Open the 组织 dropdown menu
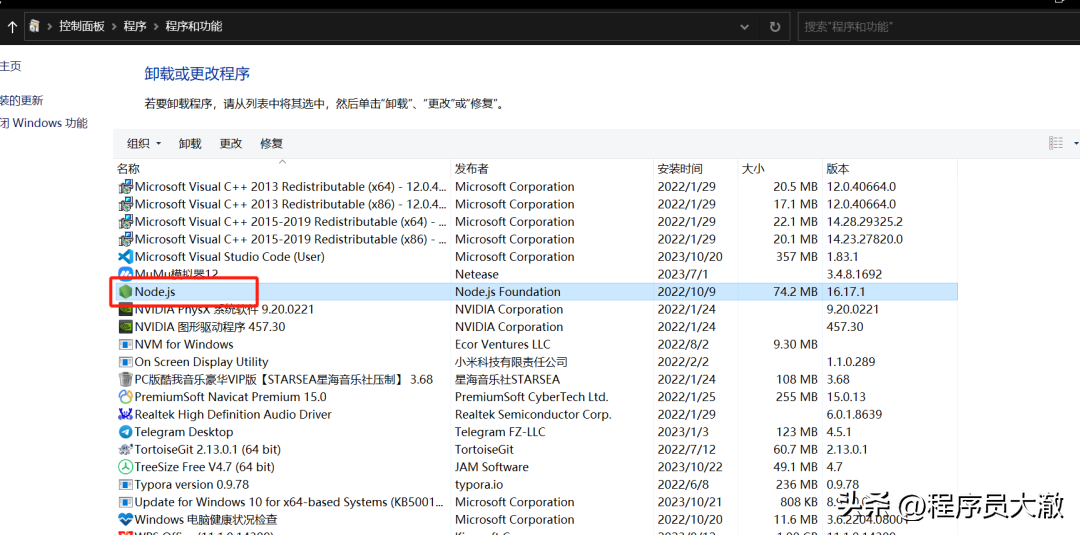Screen dimensions: 1080x535 tap(144, 143)
